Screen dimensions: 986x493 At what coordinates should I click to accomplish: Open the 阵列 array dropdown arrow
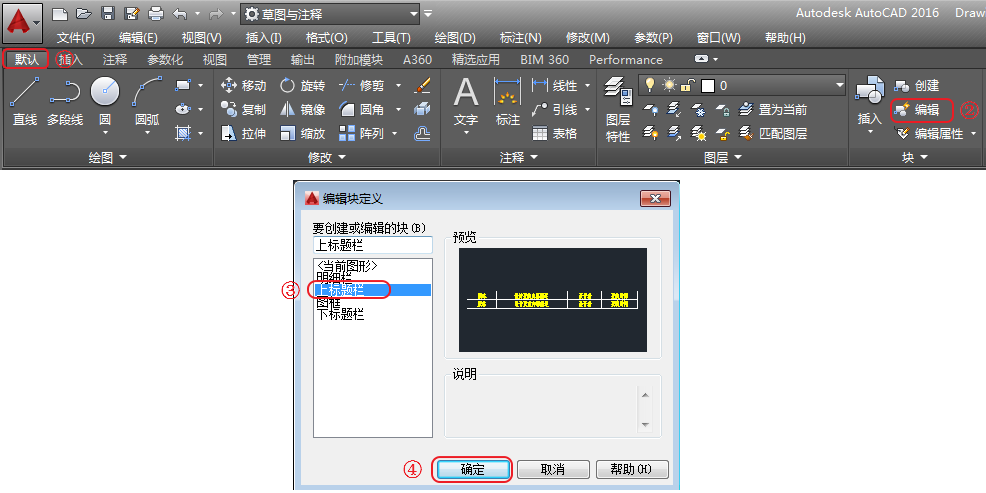[x=395, y=133]
